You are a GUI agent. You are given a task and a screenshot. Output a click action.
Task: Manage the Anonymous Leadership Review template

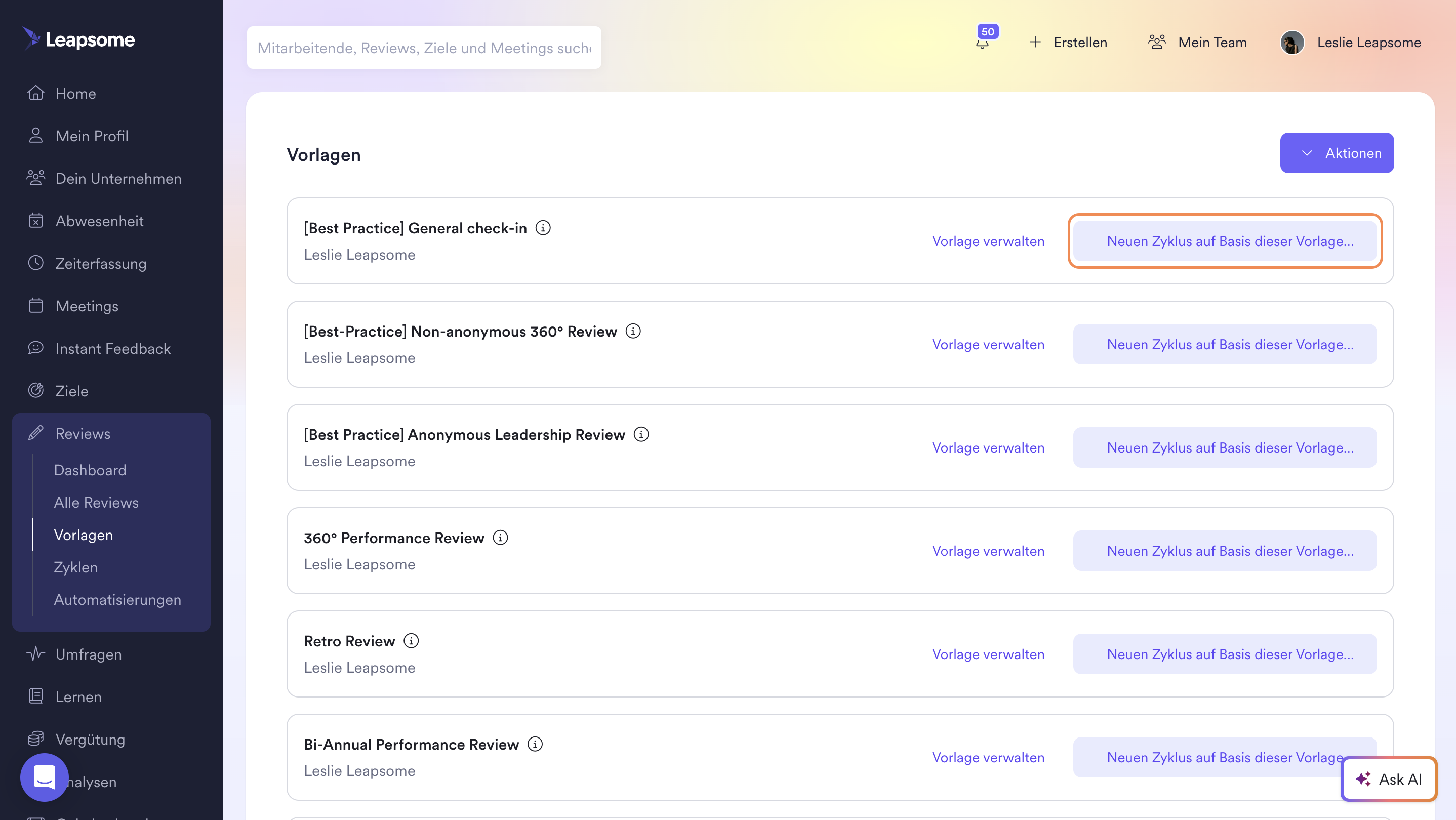(988, 447)
